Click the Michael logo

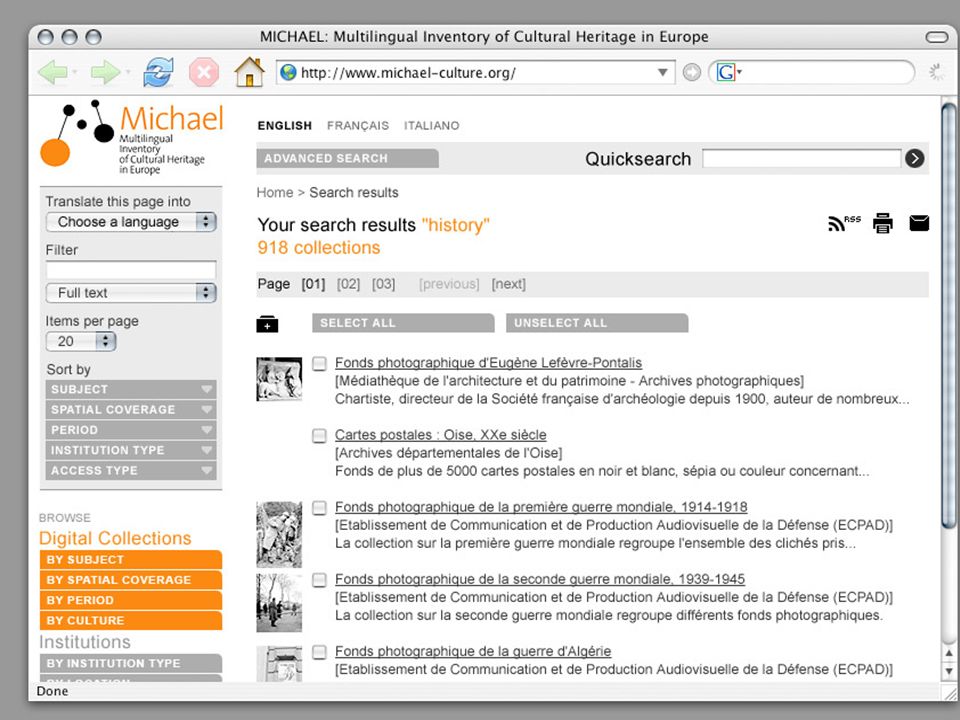coord(132,136)
